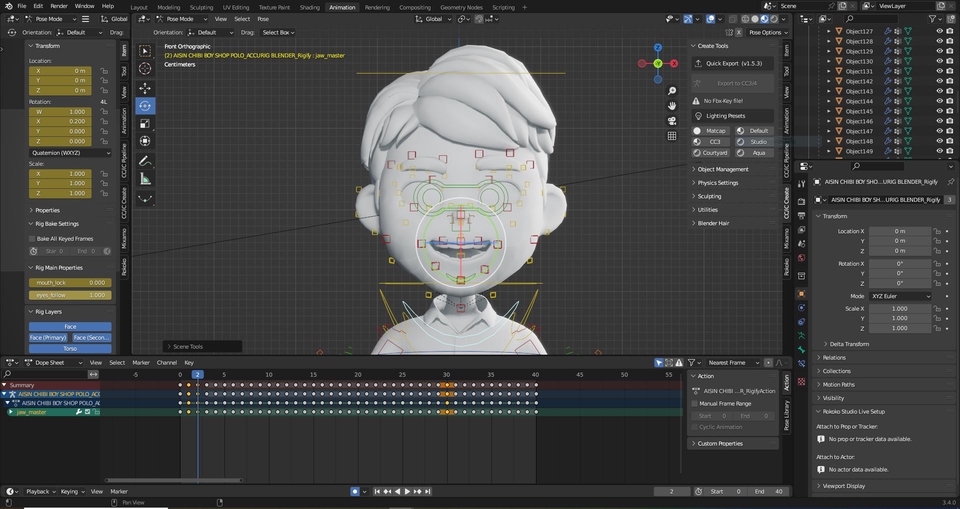960x509 pixels.
Task: Select the Courtyard lighting preset
Action: 711,153
